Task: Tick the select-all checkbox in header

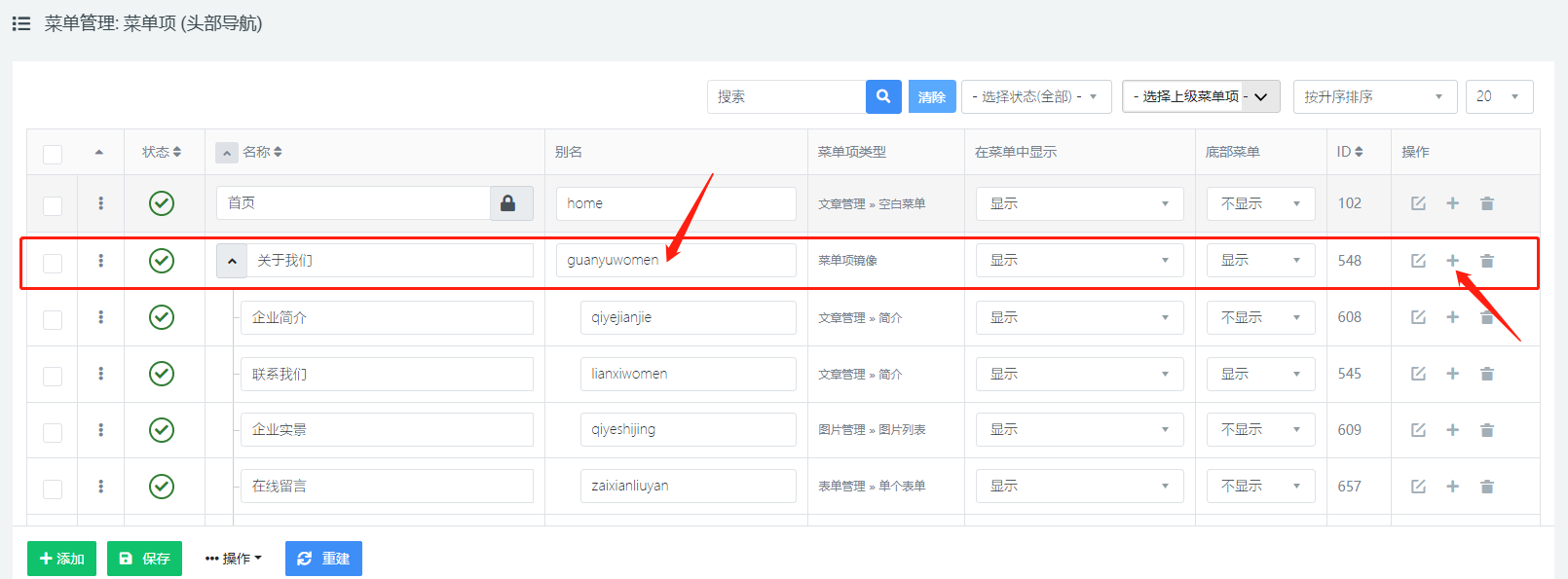Action: 53,154
